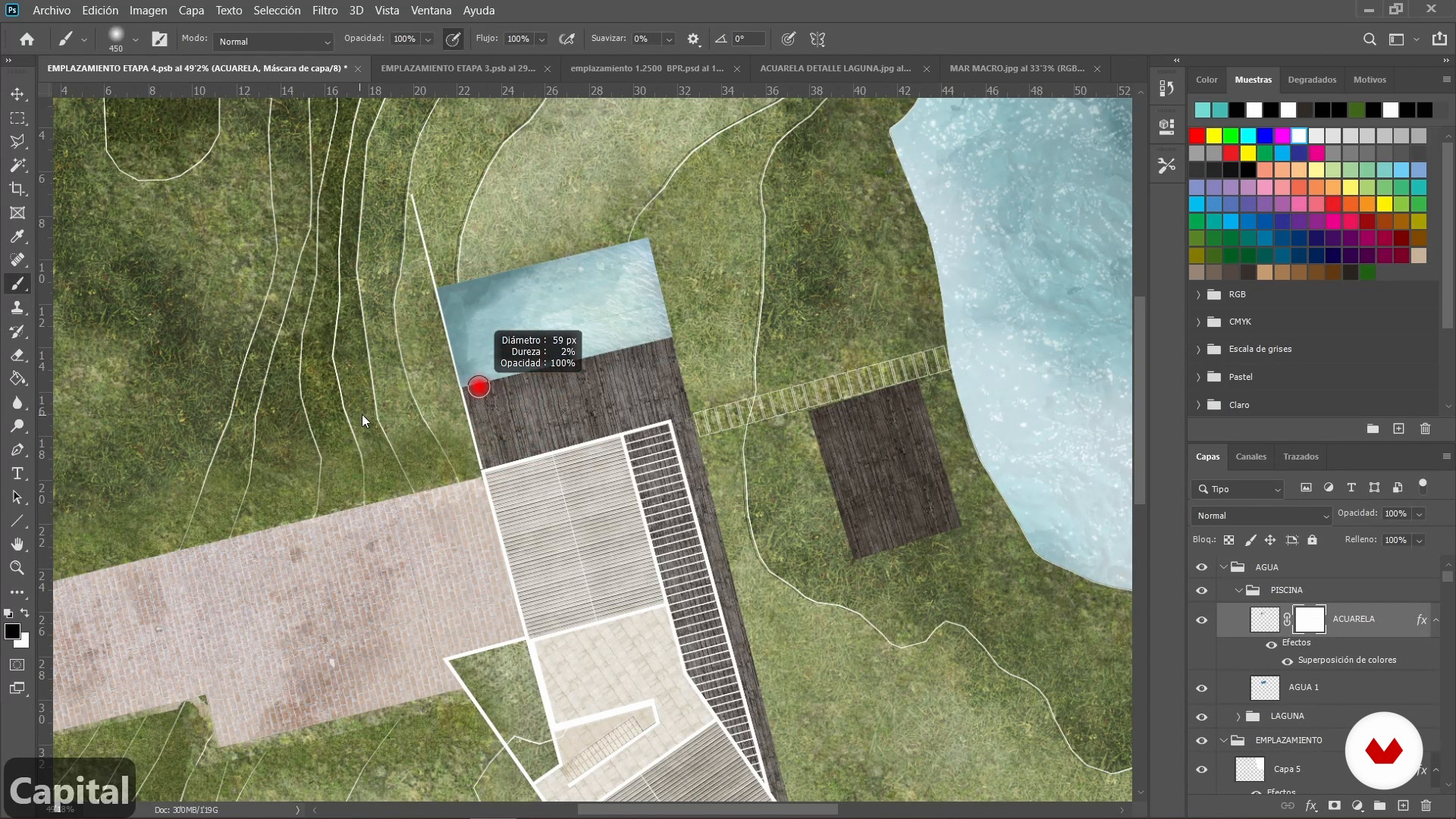Select the Healing Brush tool

click(x=17, y=260)
